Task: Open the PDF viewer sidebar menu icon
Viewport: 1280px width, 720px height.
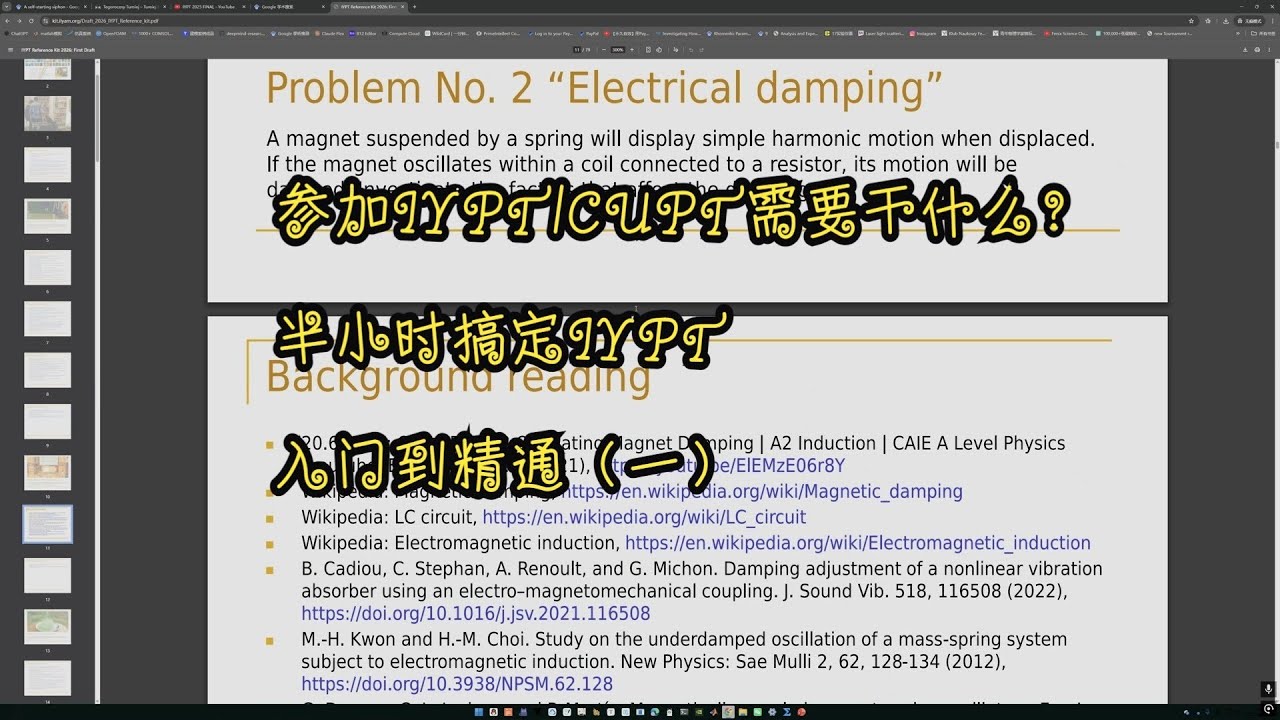Action: [x=10, y=48]
